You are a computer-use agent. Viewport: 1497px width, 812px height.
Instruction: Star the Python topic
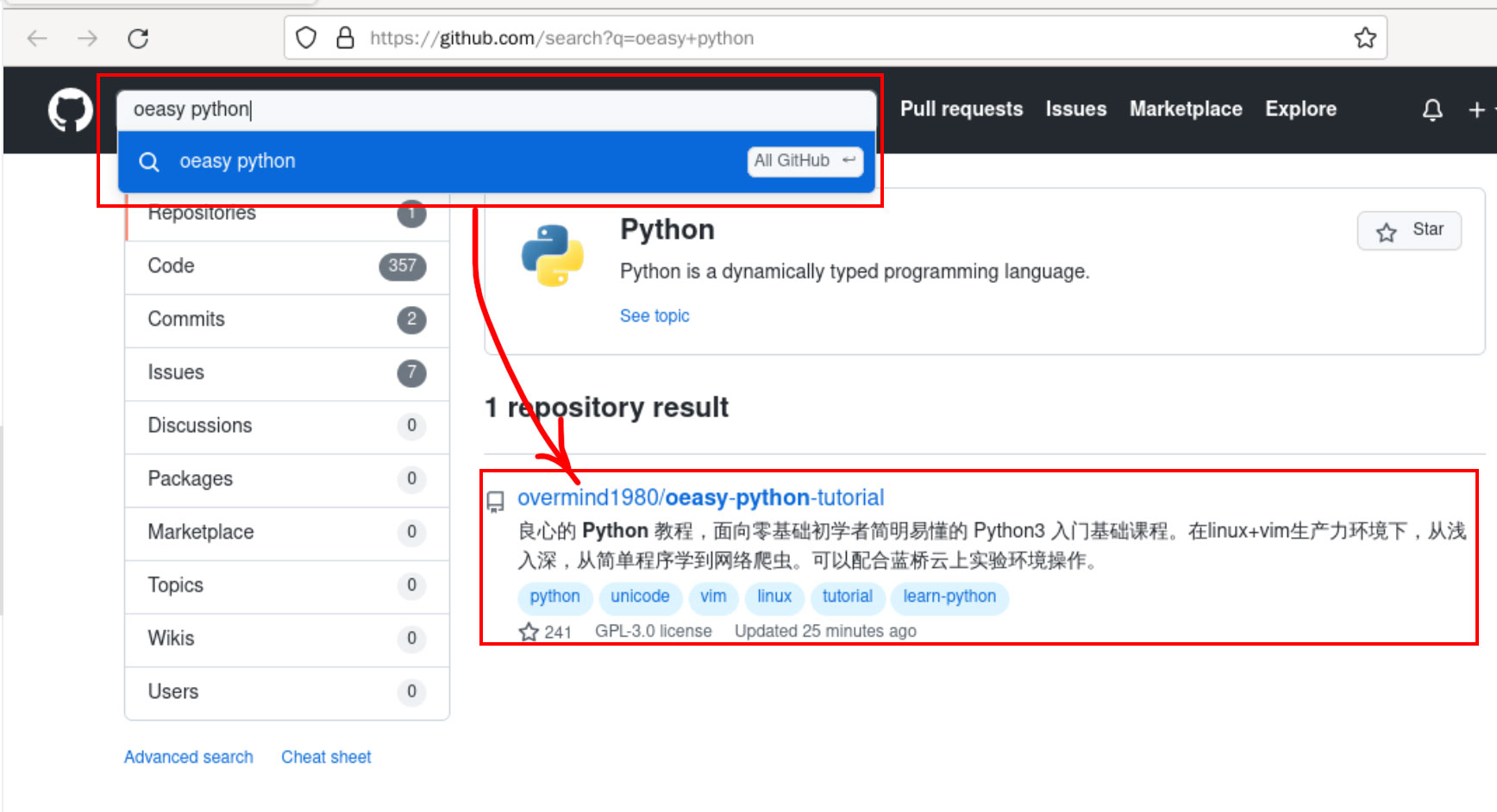(1409, 230)
